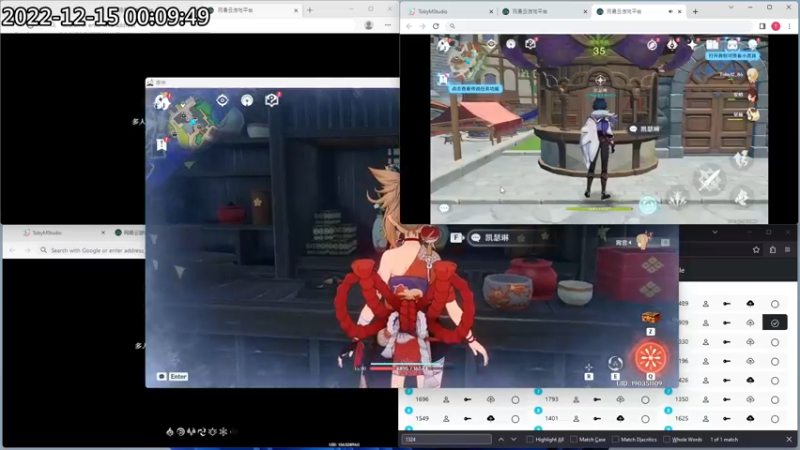Click user icon in row 1696

pyautogui.click(x=446, y=399)
